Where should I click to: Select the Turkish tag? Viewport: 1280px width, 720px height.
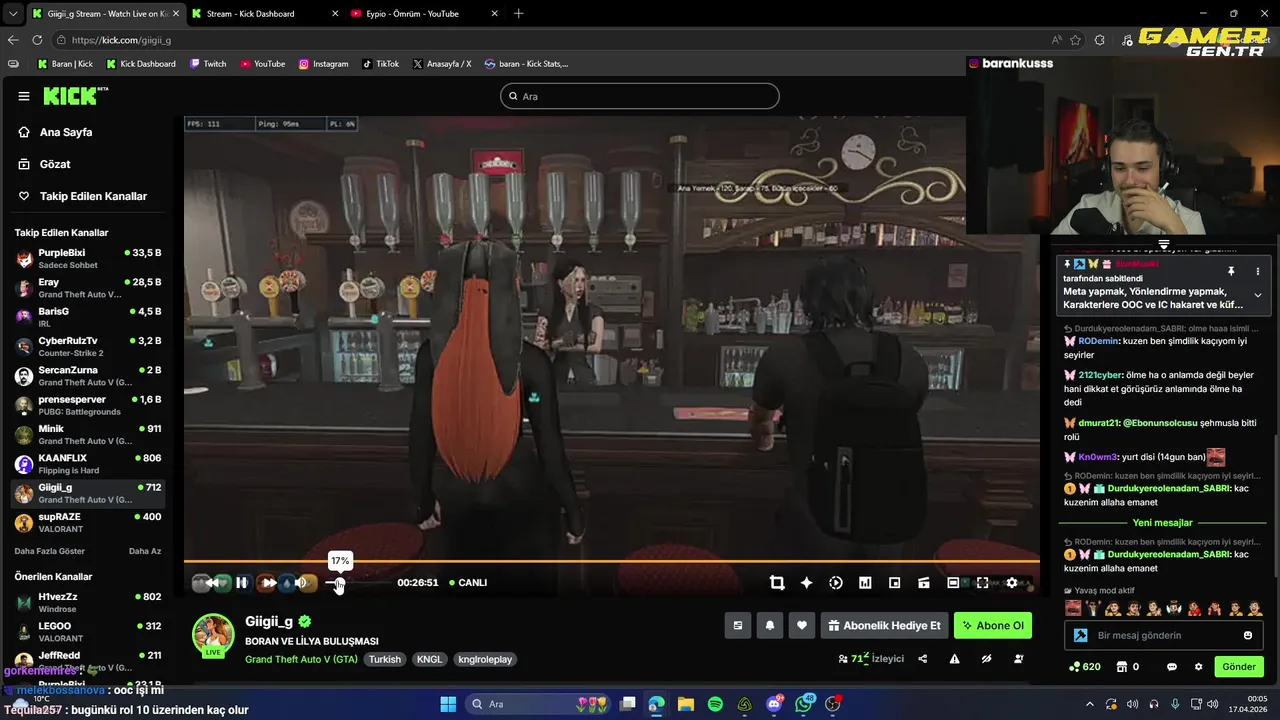384,660
